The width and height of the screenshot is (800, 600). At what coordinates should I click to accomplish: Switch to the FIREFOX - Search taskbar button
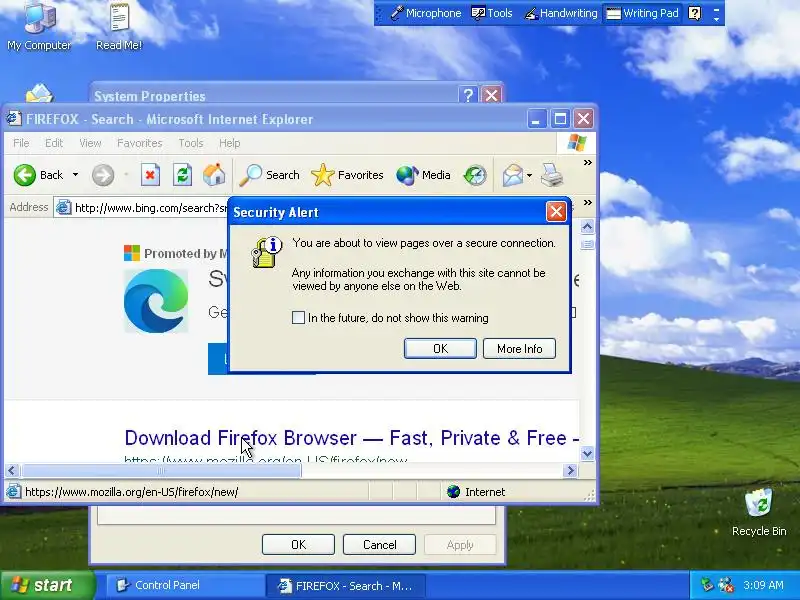pyautogui.click(x=345, y=585)
